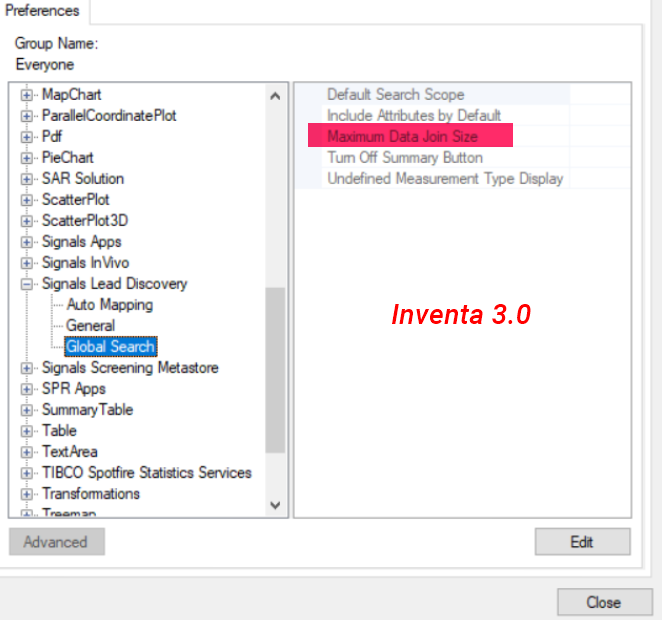Select General under Signals Lead Discovery
Screen dimensions: 662x620
90,326
